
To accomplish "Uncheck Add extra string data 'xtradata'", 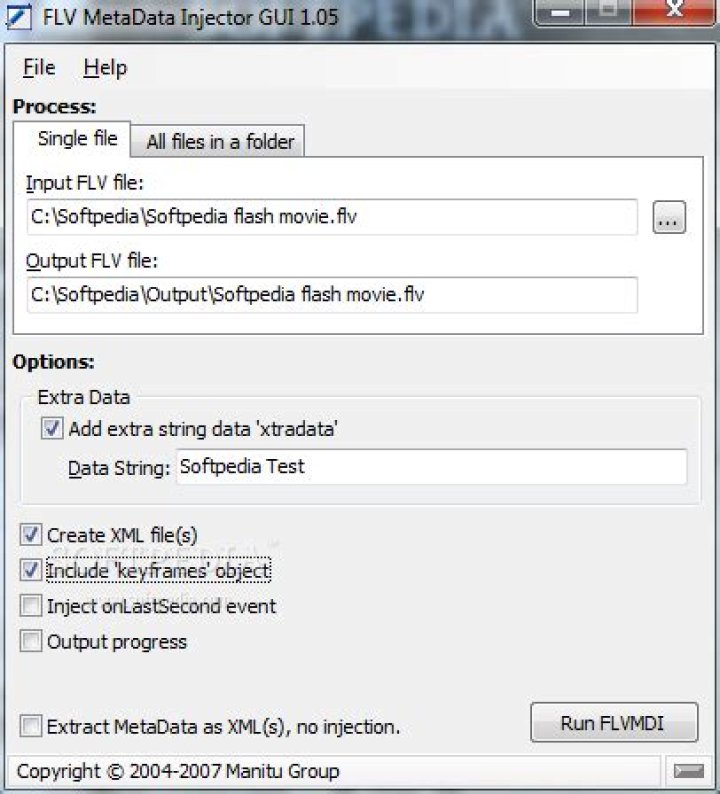I will coord(52,428).
